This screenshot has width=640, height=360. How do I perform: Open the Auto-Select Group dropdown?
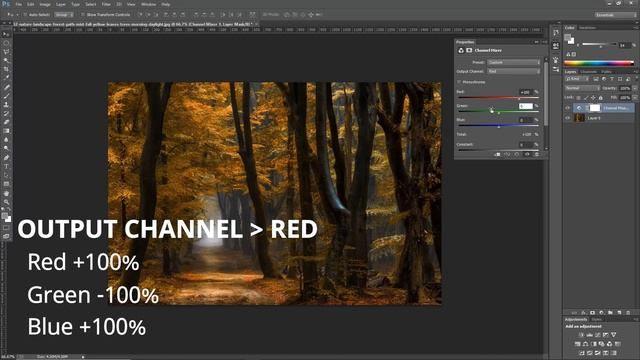64,15
